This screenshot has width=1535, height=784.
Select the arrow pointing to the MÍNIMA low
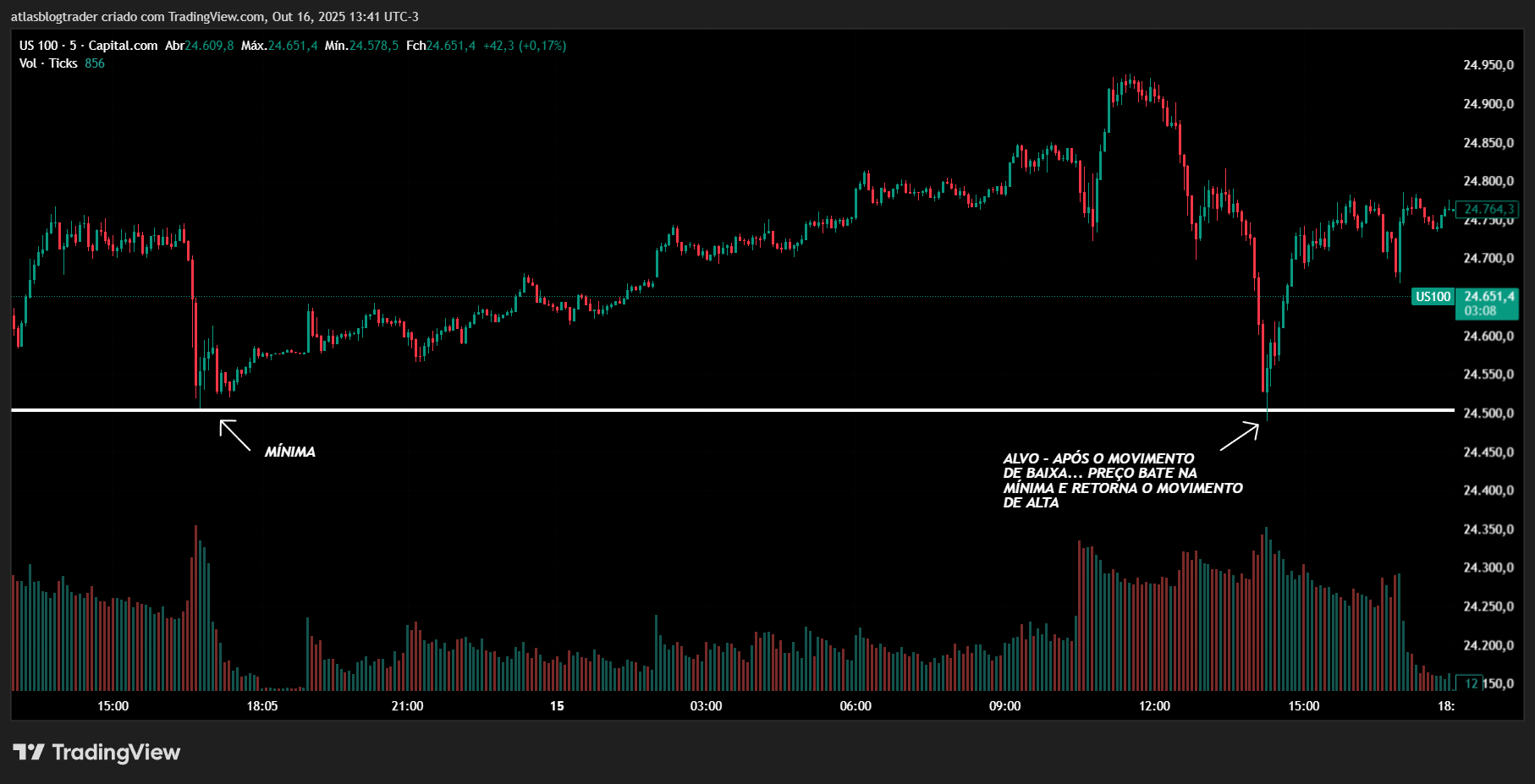pos(235,436)
